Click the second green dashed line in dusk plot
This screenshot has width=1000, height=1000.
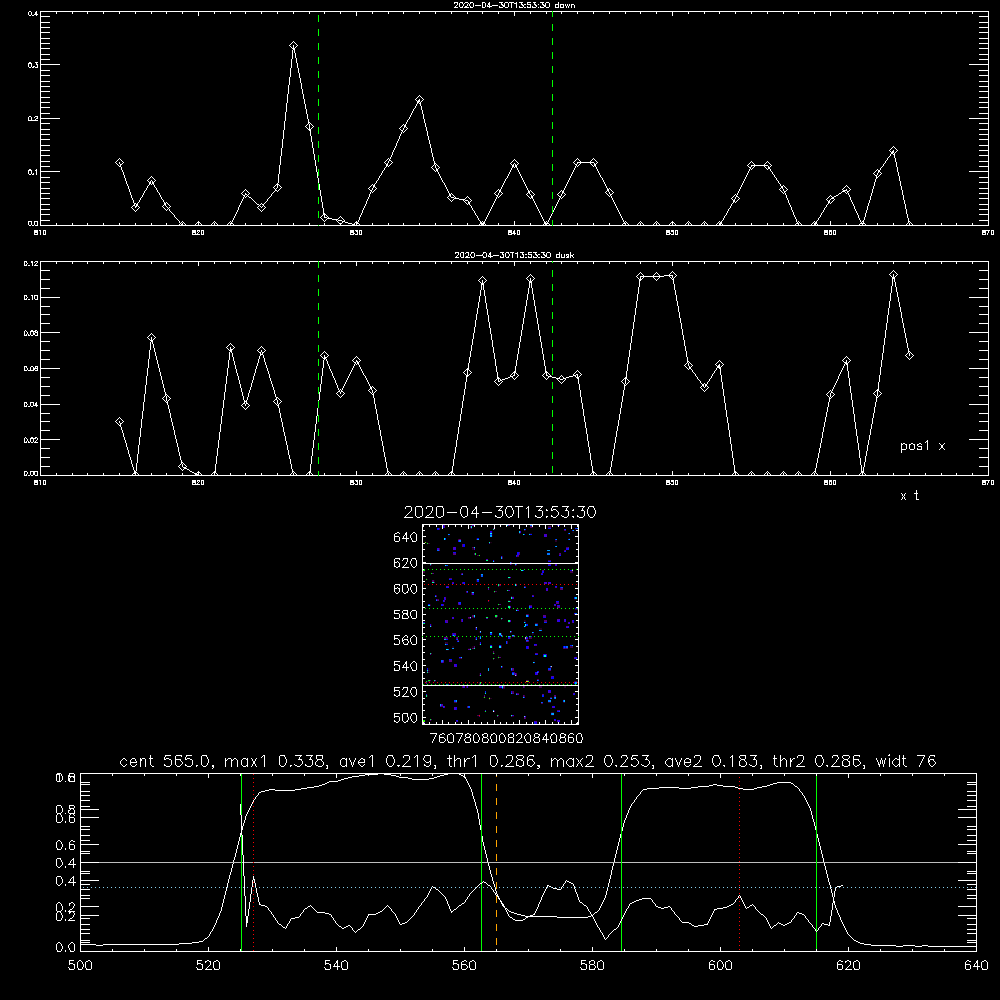click(x=552, y=369)
